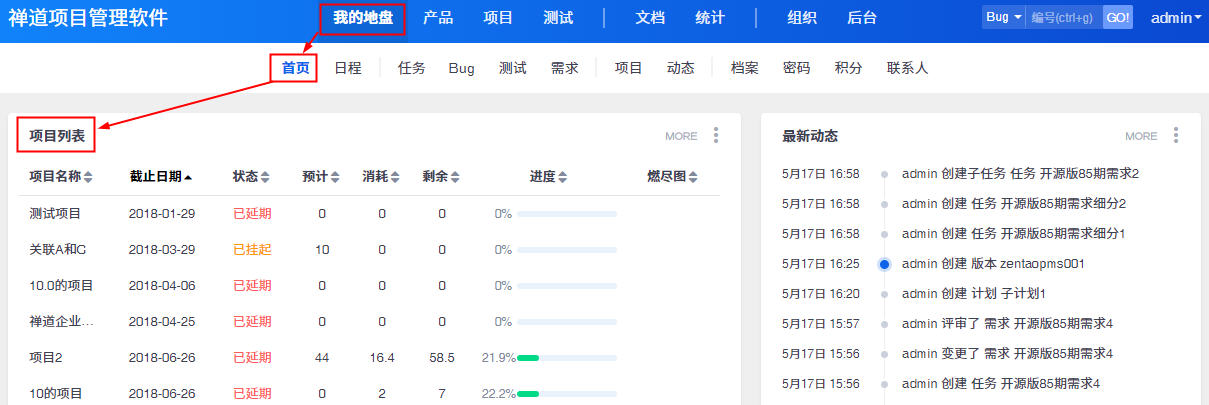
Task: Expand the Bug search type dropdown
Action: (x=1003, y=18)
